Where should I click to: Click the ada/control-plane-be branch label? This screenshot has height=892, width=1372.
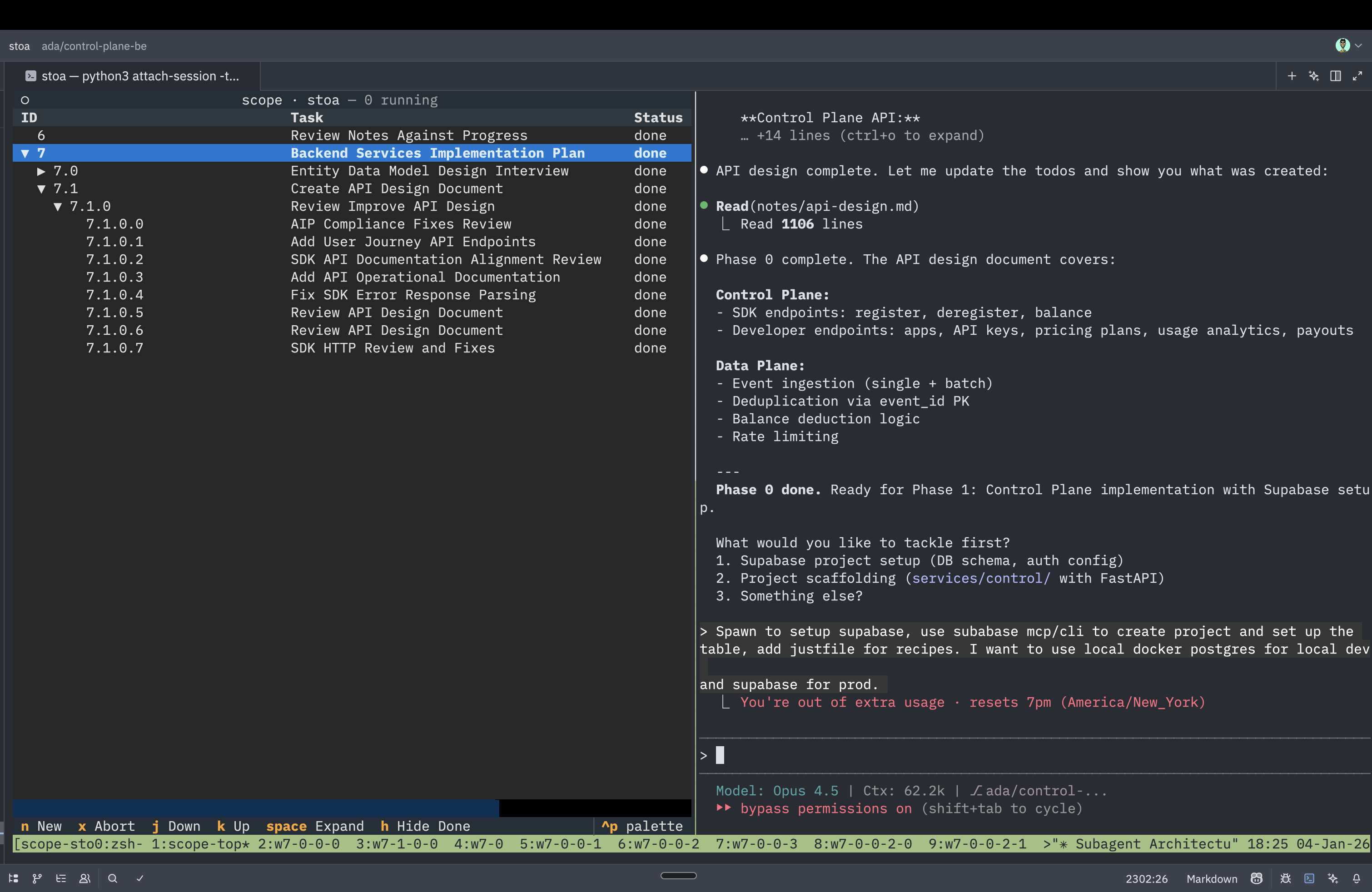coord(94,46)
